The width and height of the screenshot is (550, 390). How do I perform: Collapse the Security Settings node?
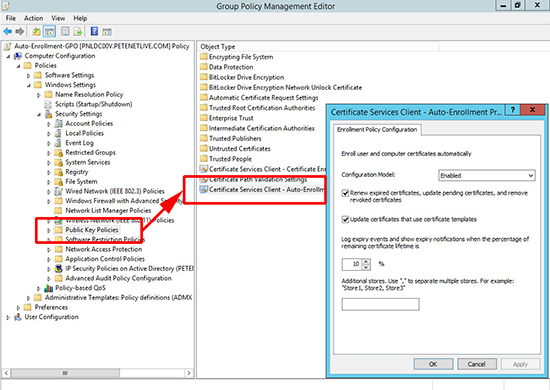click(x=39, y=114)
